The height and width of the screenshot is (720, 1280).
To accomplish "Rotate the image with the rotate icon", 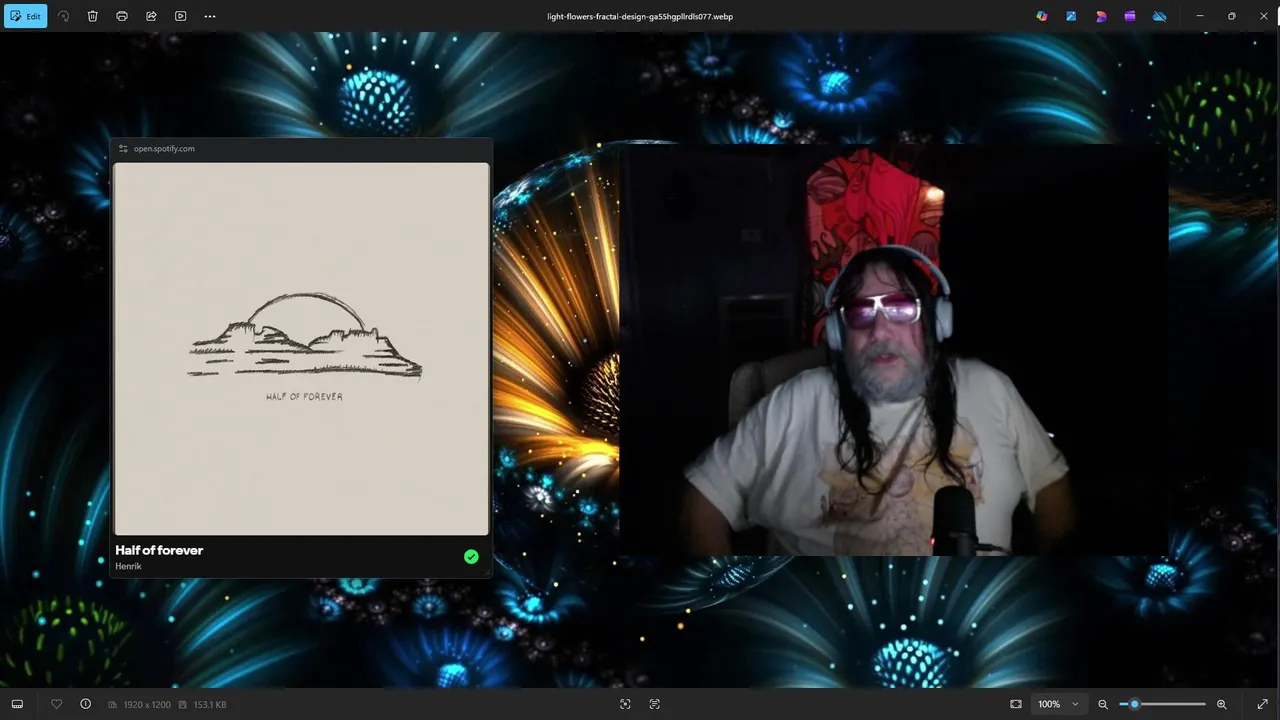I will [63, 16].
